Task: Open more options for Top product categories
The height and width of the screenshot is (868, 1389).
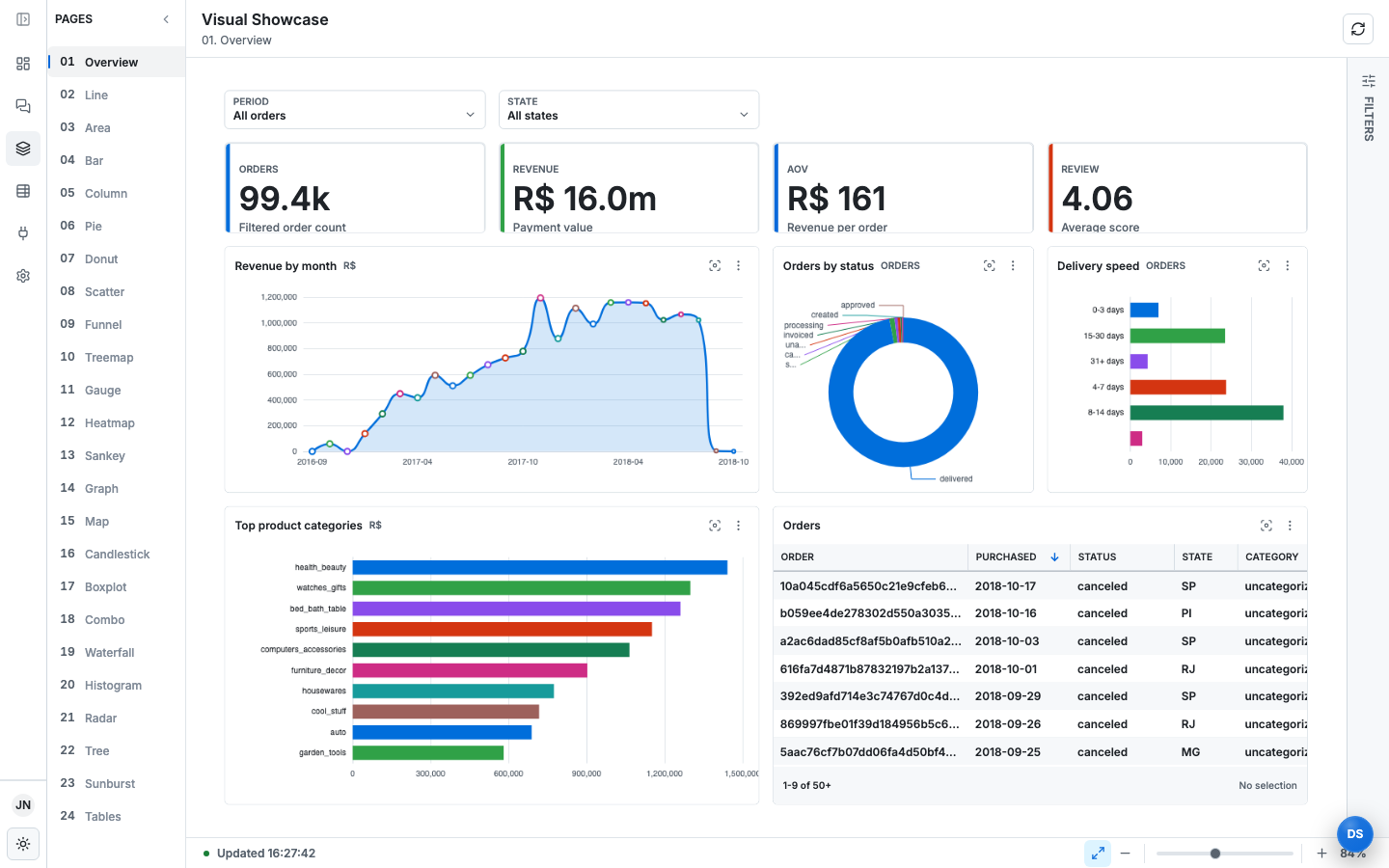Action: (x=739, y=526)
